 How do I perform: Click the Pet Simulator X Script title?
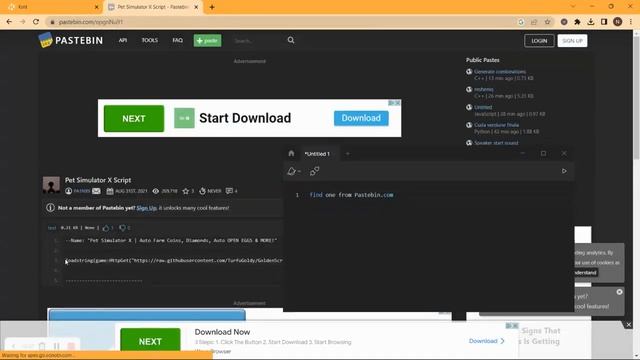[x=98, y=180]
